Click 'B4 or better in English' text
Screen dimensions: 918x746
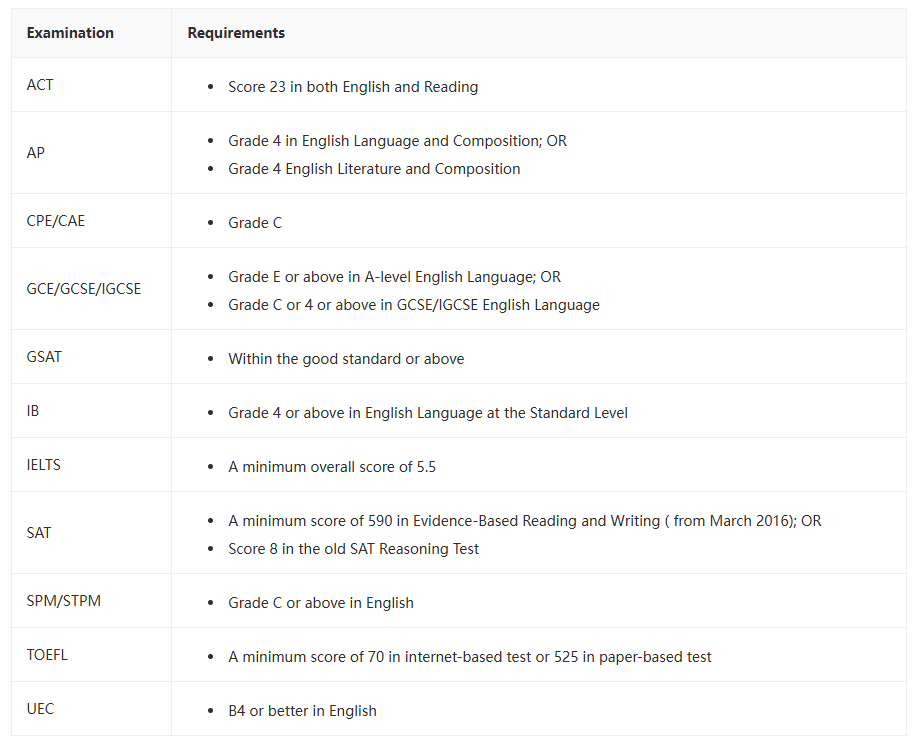(x=302, y=710)
